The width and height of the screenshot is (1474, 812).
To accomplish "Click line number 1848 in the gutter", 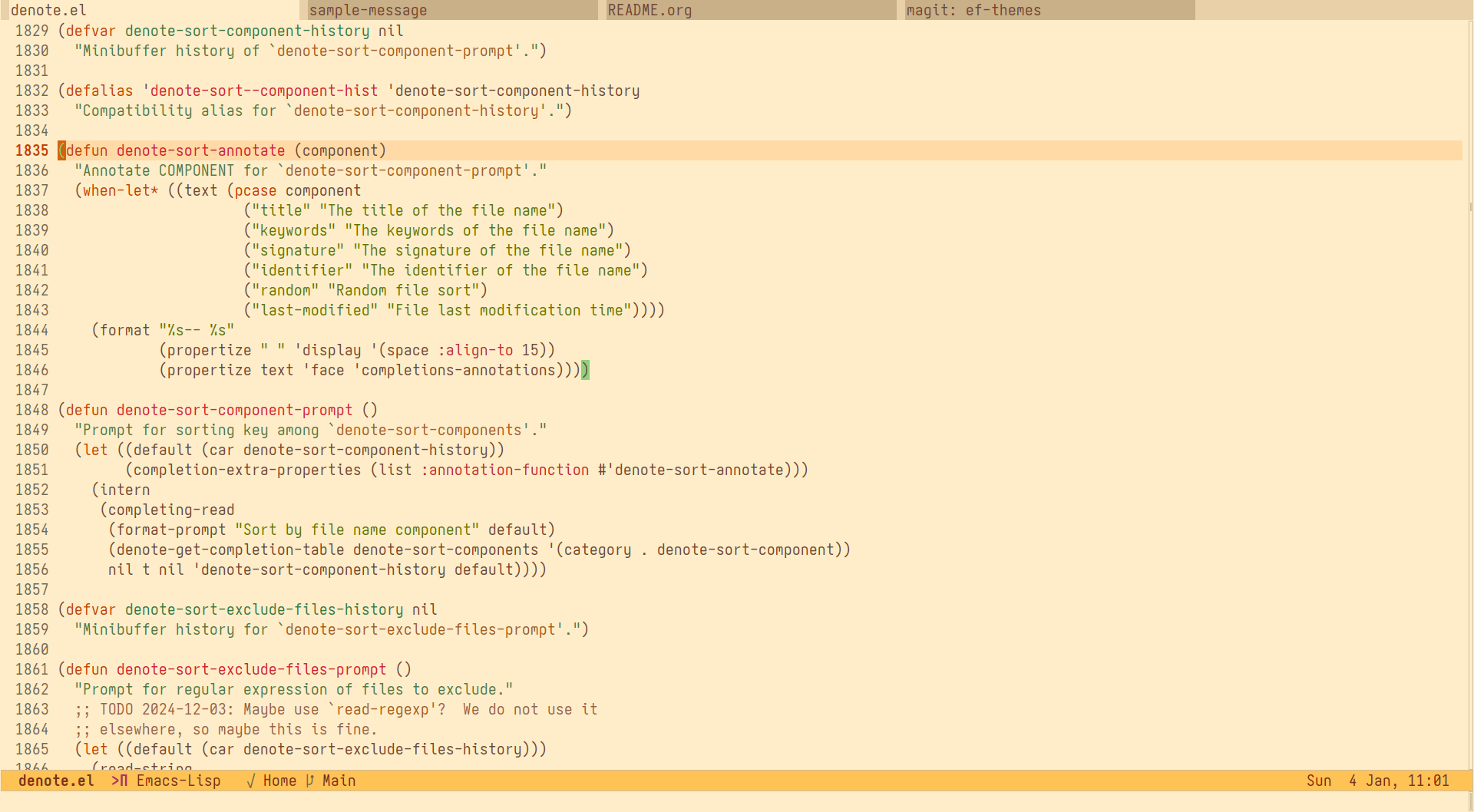I will coord(31,410).
